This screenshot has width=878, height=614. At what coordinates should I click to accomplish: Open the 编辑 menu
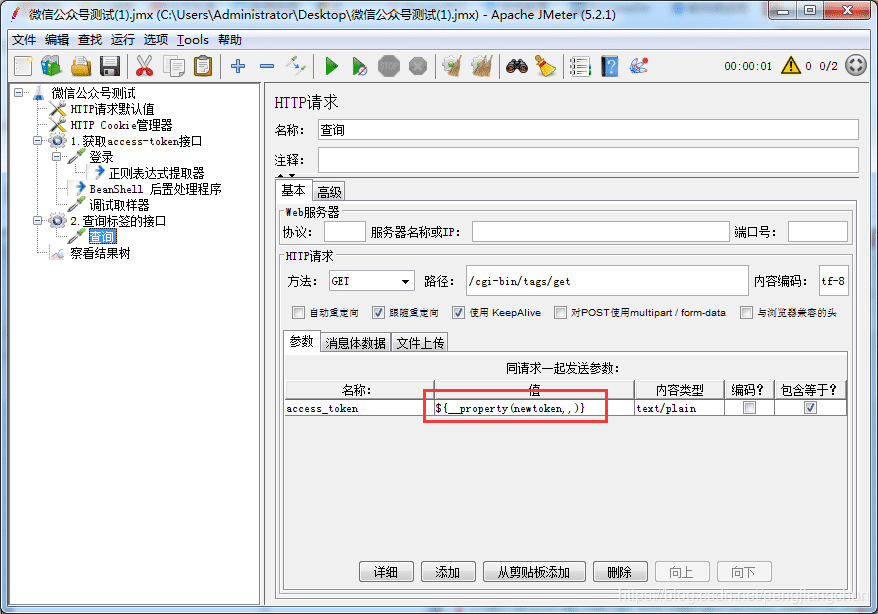[x=57, y=40]
